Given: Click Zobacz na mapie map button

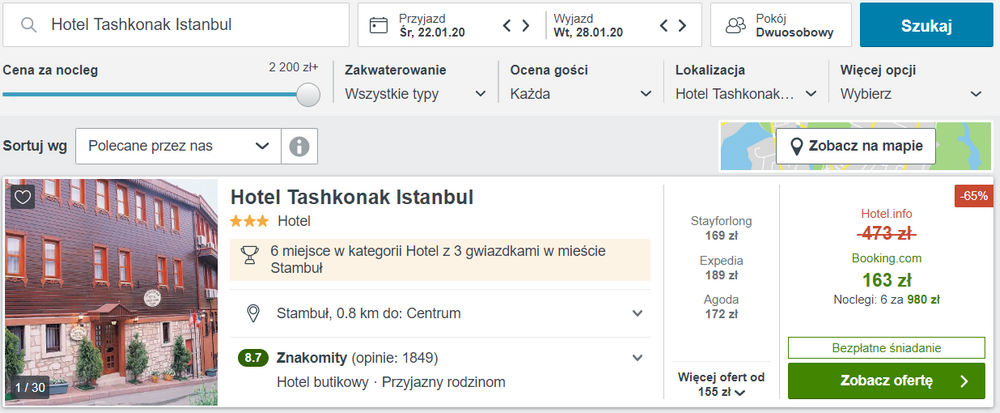Looking at the screenshot, I should (x=856, y=146).
